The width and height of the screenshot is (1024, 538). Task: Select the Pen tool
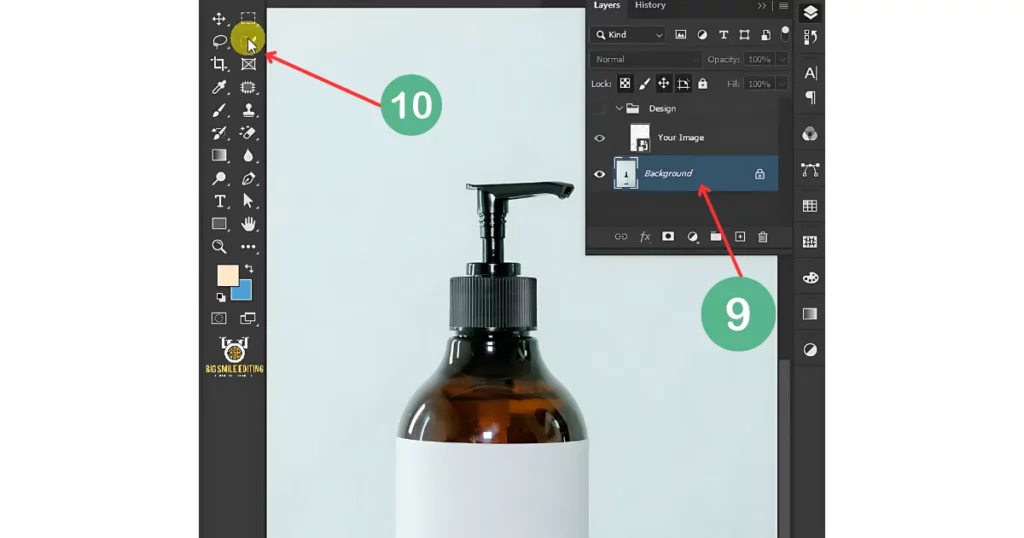tap(248, 178)
